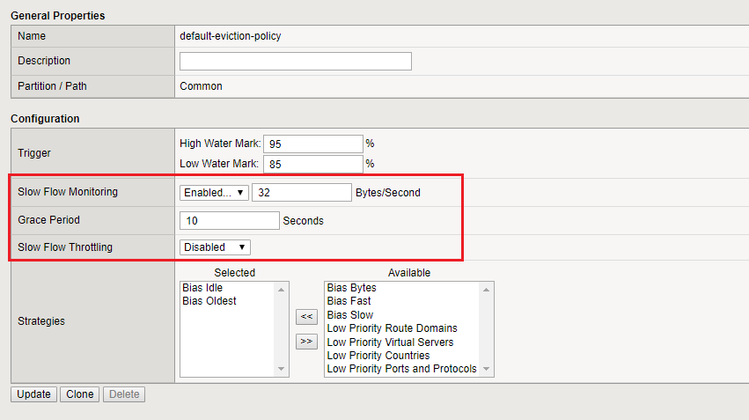Select Bias Idle in Selected list
The height and width of the screenshot is (420, 749).
click(x=203, y=288)
